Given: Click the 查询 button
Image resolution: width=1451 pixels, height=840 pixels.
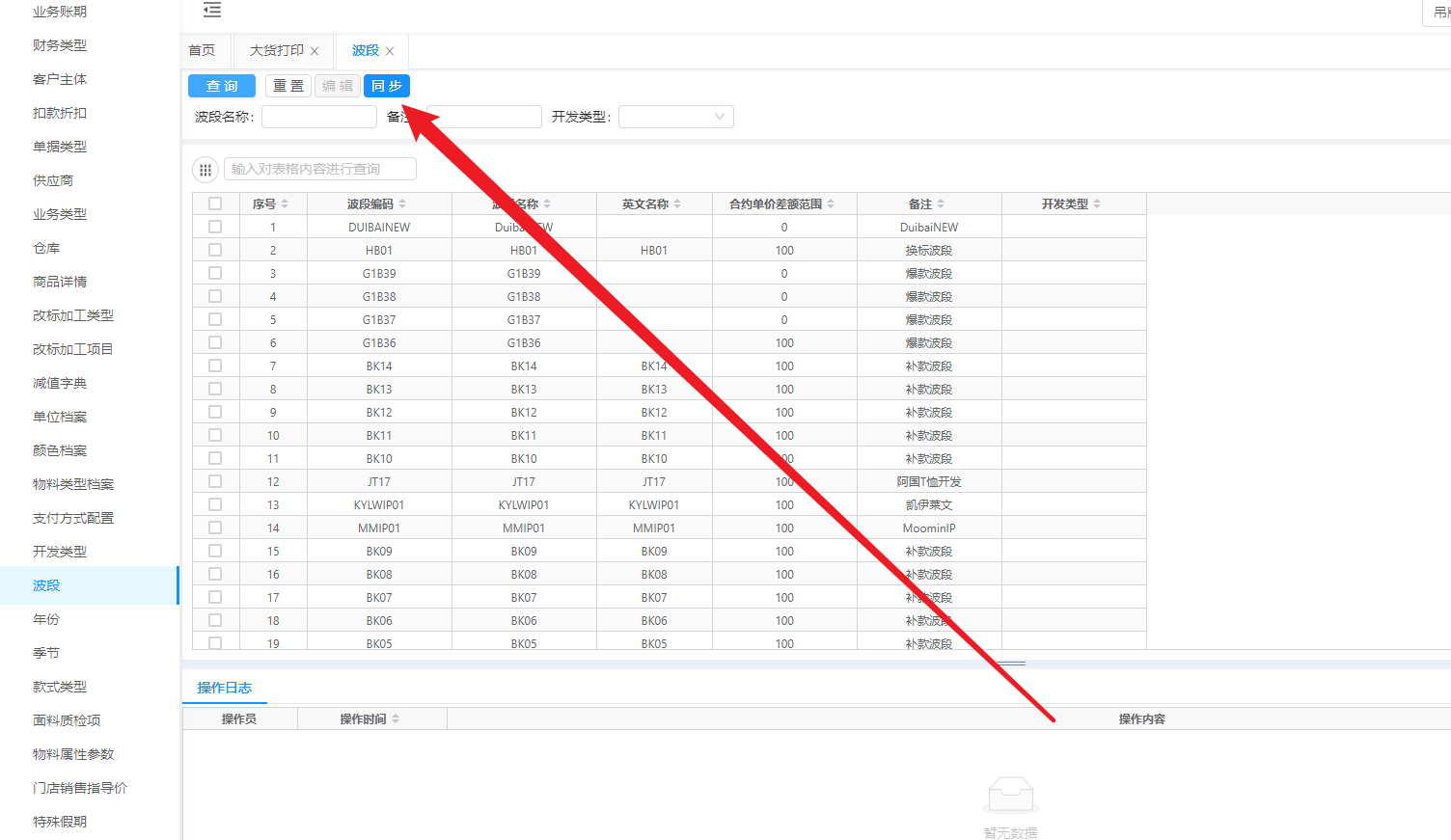Looking at the screenshot, I should pos(222,86).
